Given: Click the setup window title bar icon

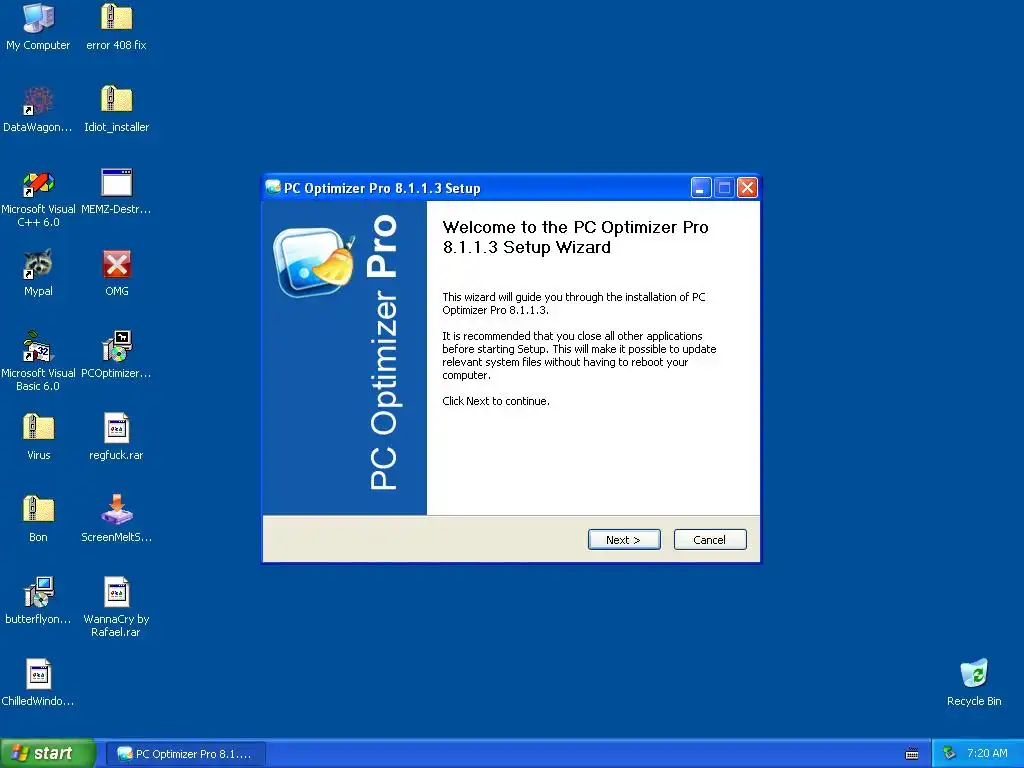Looking at the screenshot, I should pyautogui.click(x=273, y=187).
